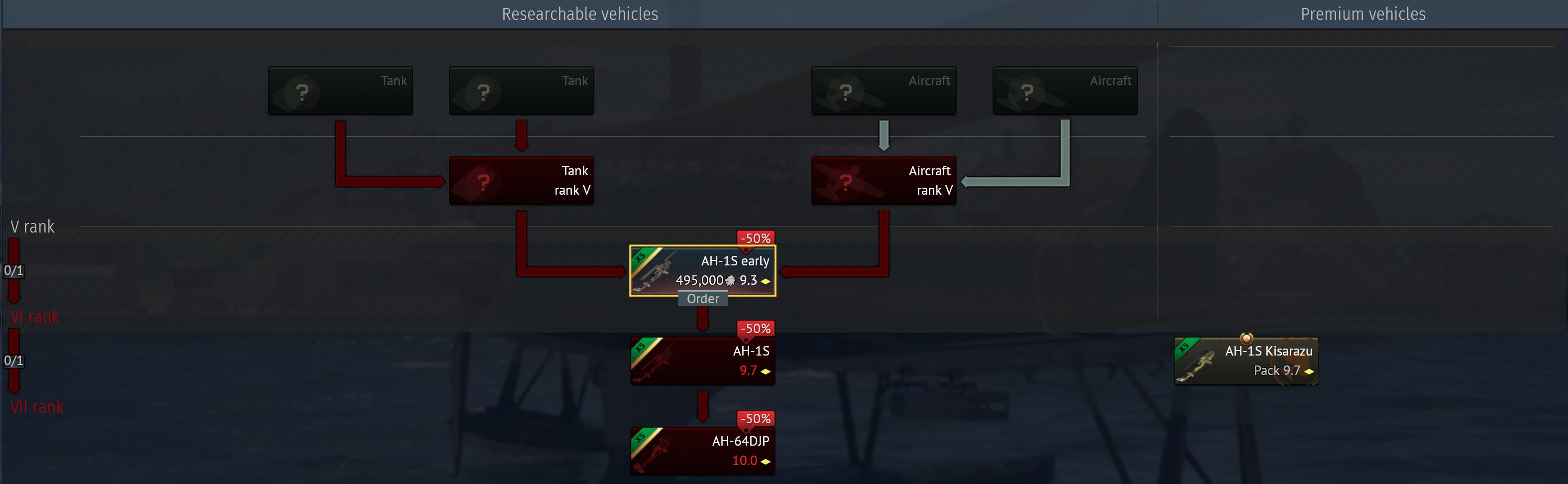Click the Researchable vehicles header

(x=579, y=14)
